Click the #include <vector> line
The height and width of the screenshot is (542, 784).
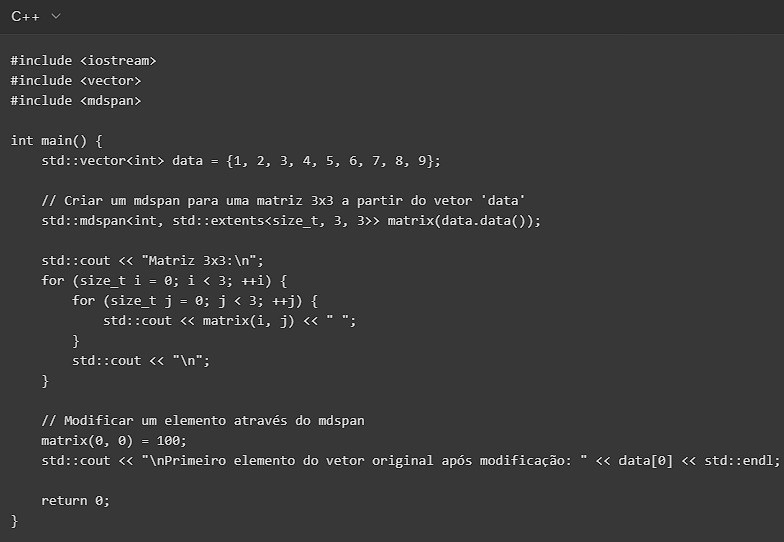tap(76, 80)
